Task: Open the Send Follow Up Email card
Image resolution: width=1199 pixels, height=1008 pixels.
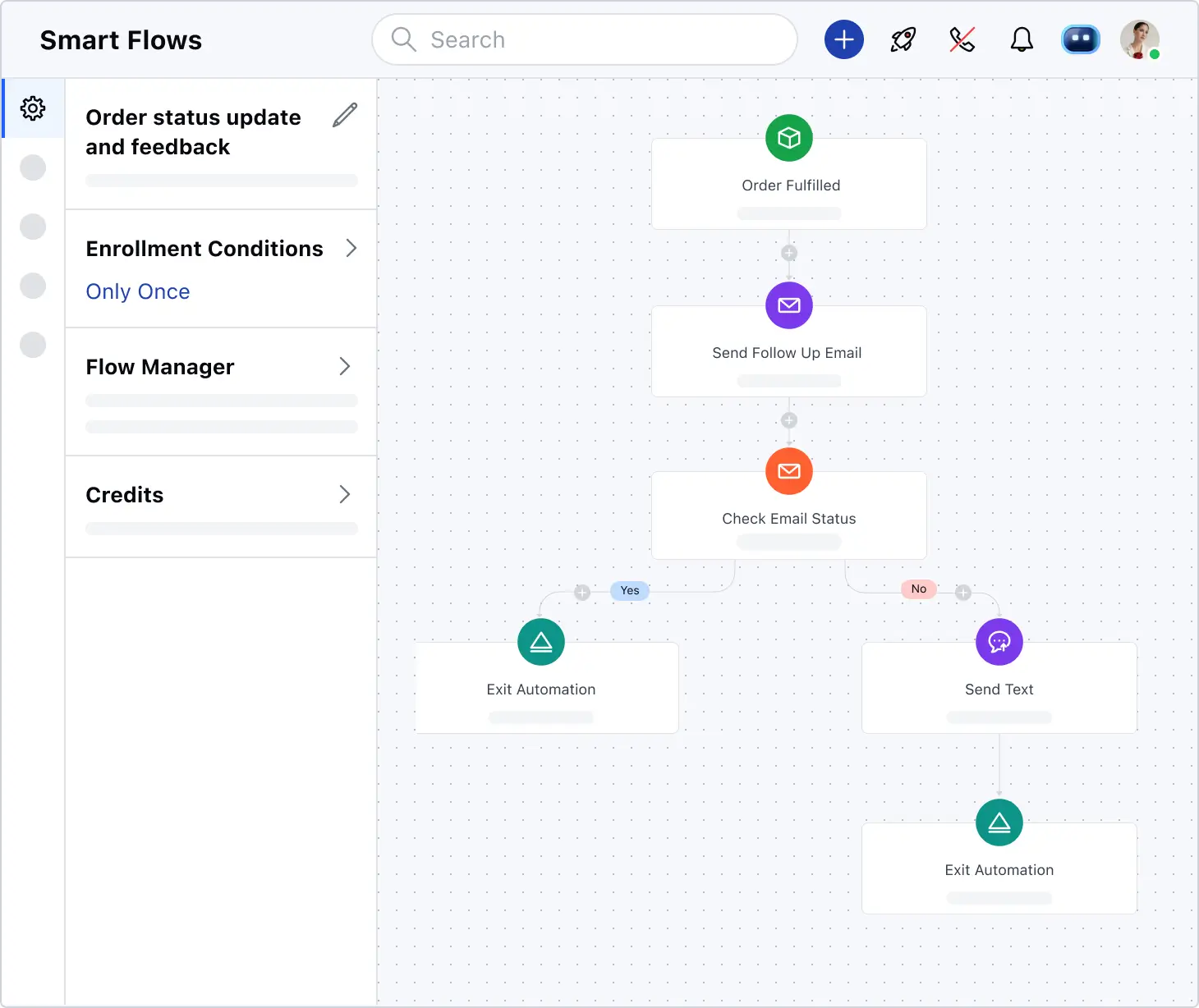Action: pos(789,351)
